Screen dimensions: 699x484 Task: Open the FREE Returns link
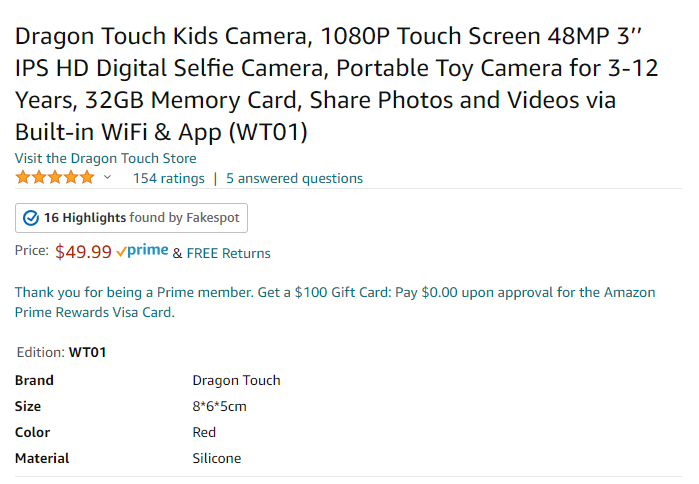228,253
